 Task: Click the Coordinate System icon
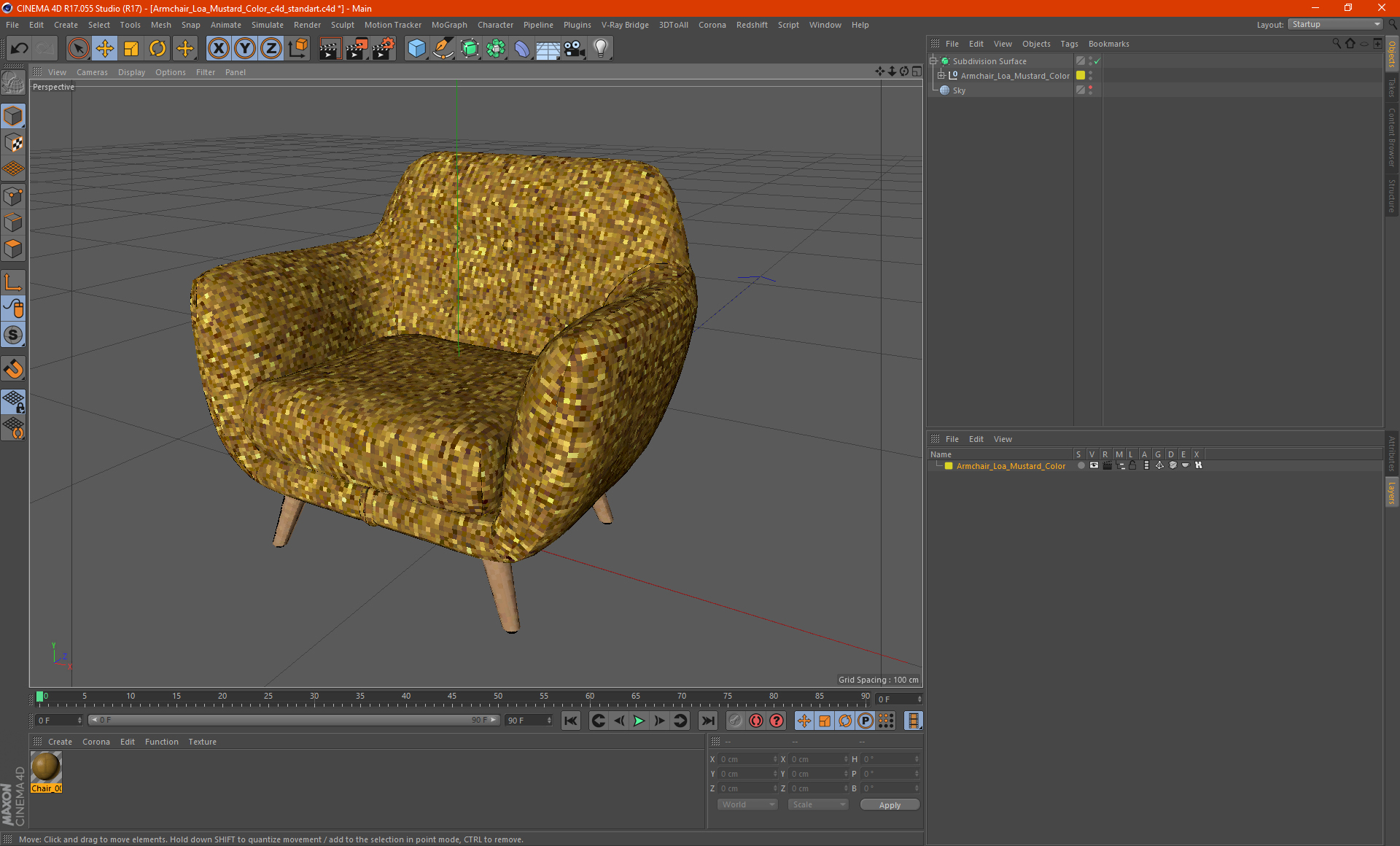coord(297,49)
